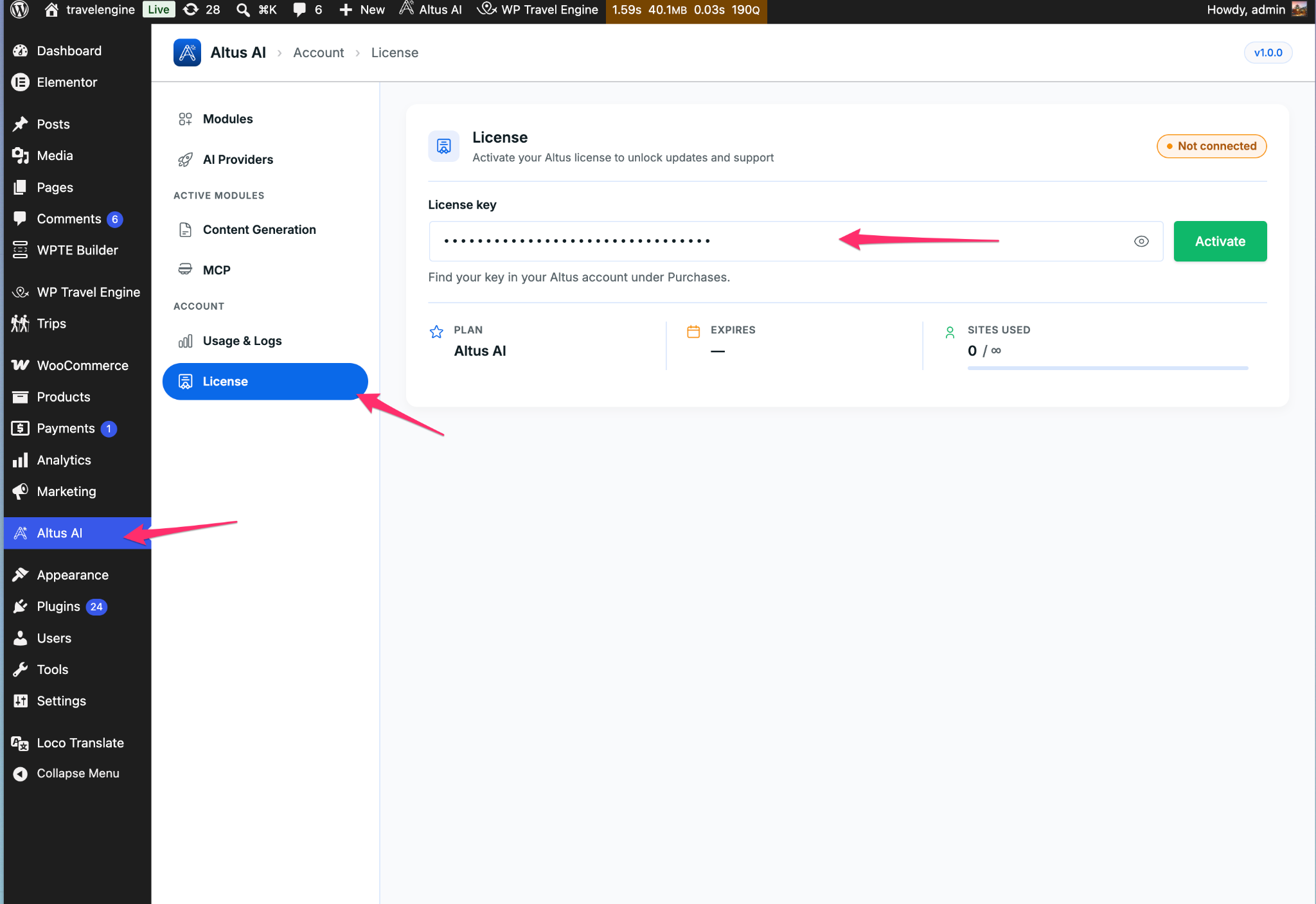Click the WooCommerce logo icon
The width and height of the screenshot is (1316, 904).
click(21, 365)
